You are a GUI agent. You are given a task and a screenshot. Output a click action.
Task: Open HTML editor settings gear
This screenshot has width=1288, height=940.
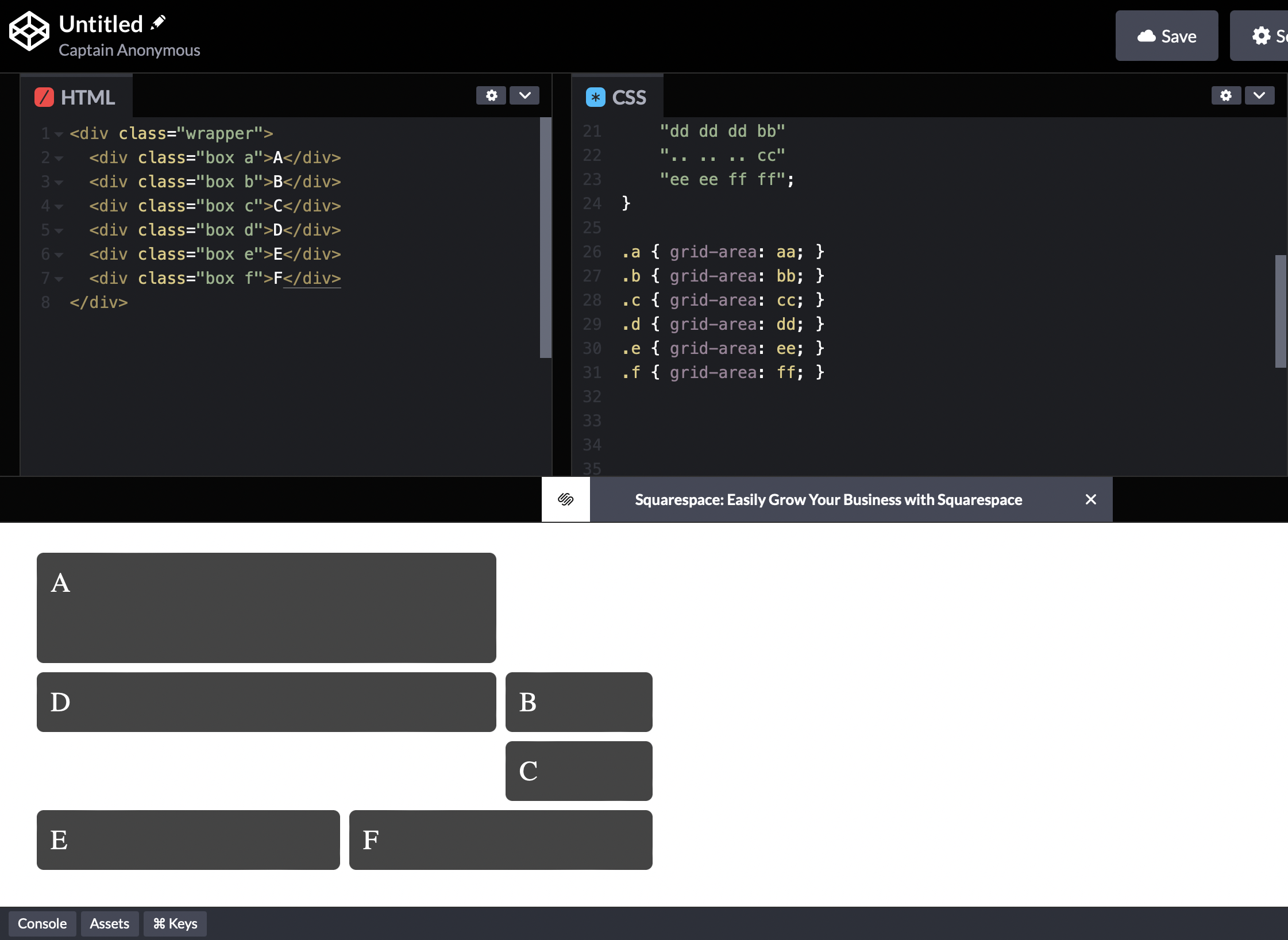(x=491, y=95)
